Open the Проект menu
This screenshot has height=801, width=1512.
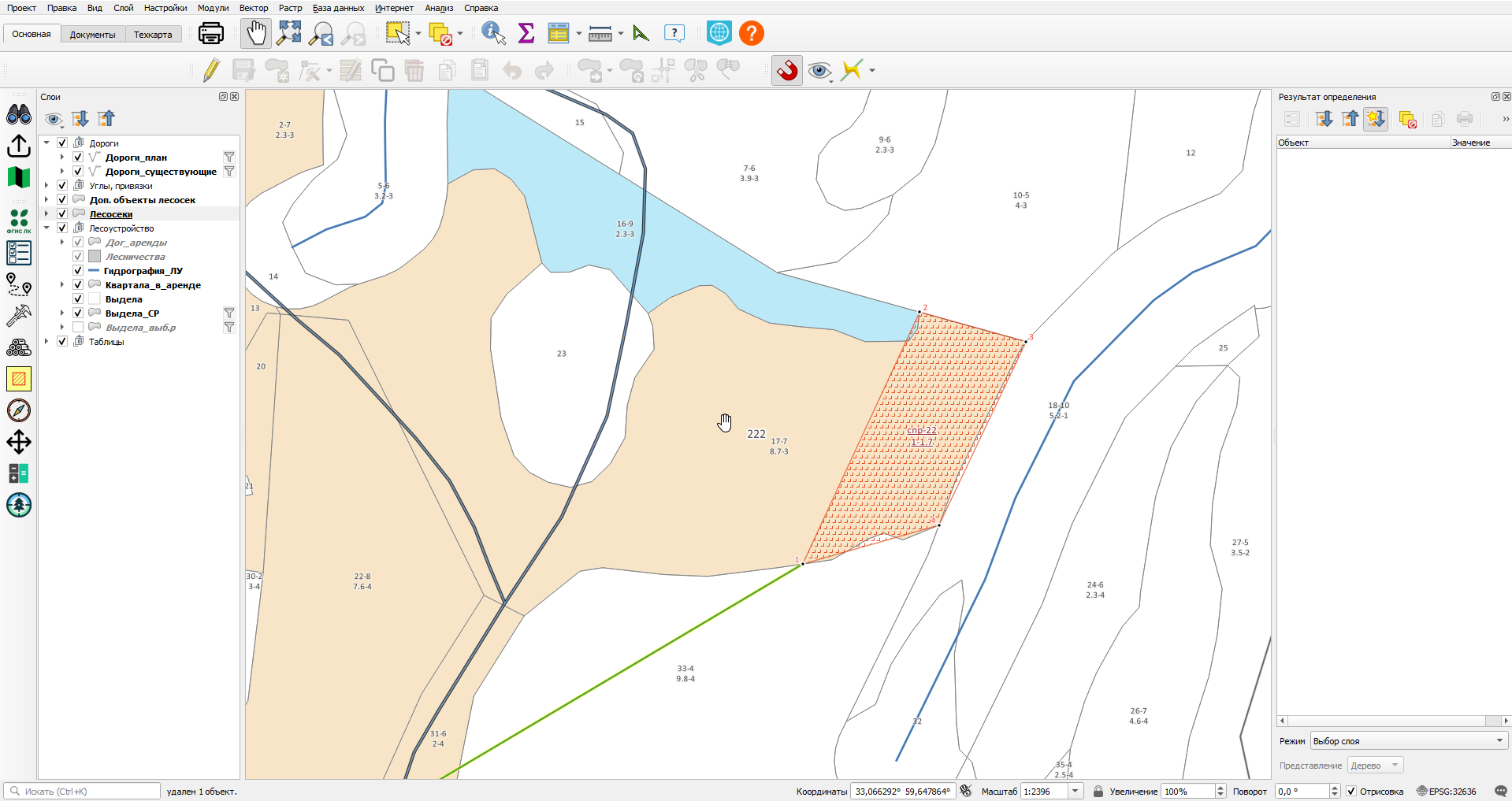point(21,8)
